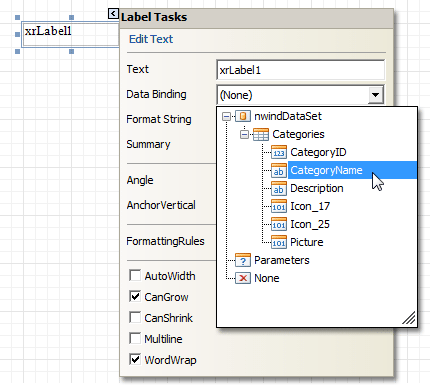Click the nwindDataSet database icon
Image resolution: width=430 pixels, height=385 pixels.
coord(243,116)
